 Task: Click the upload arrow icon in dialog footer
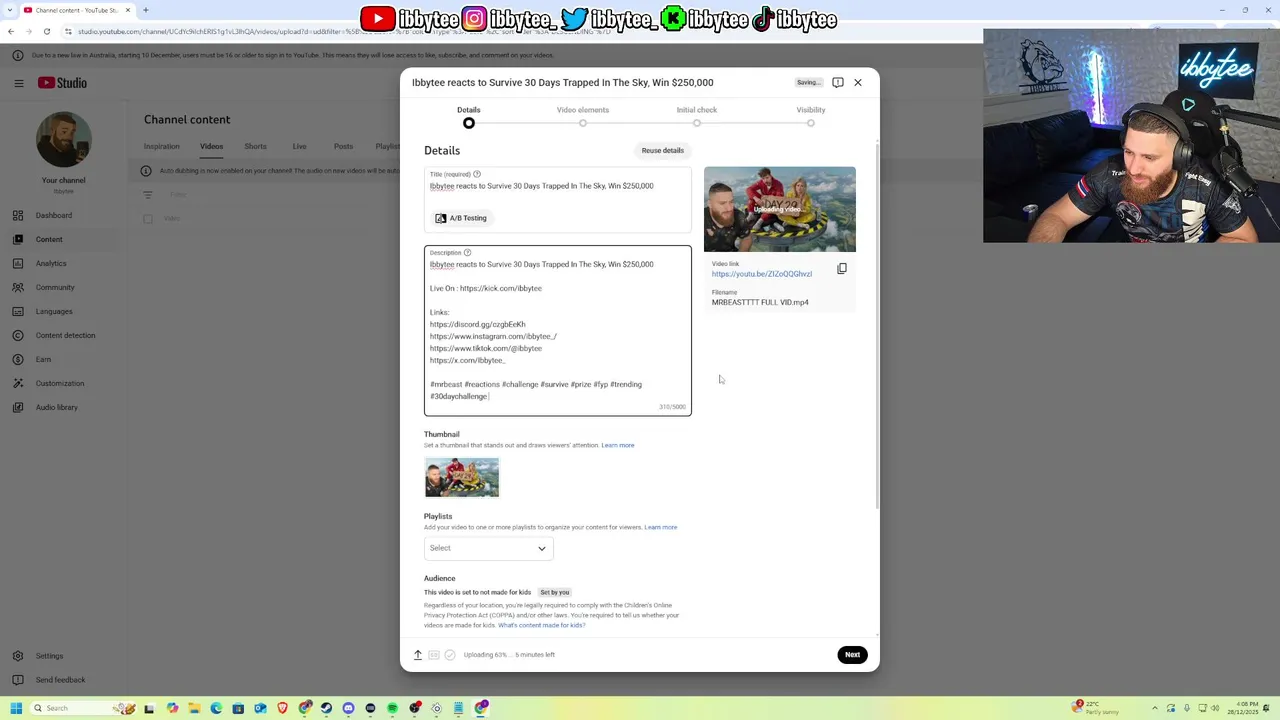click(x=418, y=655)
